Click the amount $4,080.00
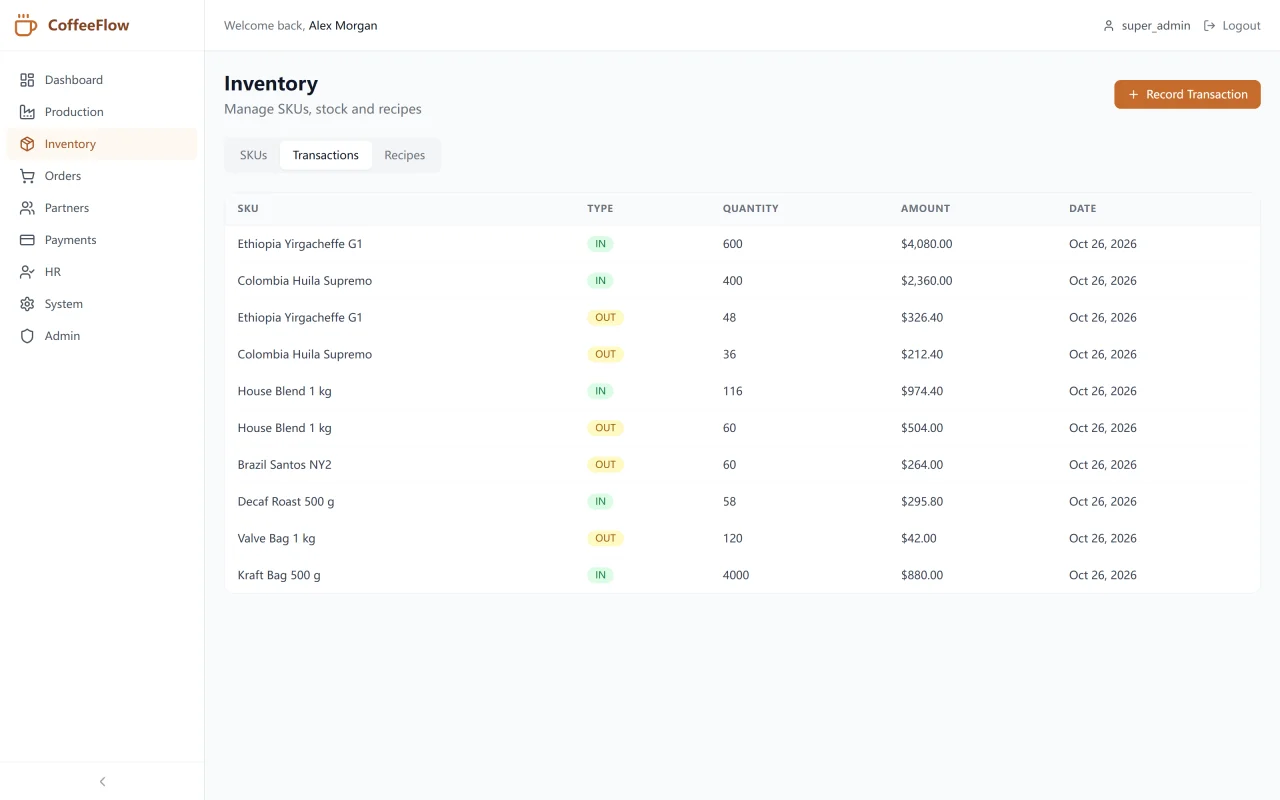1280x800 pixels. click(926, 244)
